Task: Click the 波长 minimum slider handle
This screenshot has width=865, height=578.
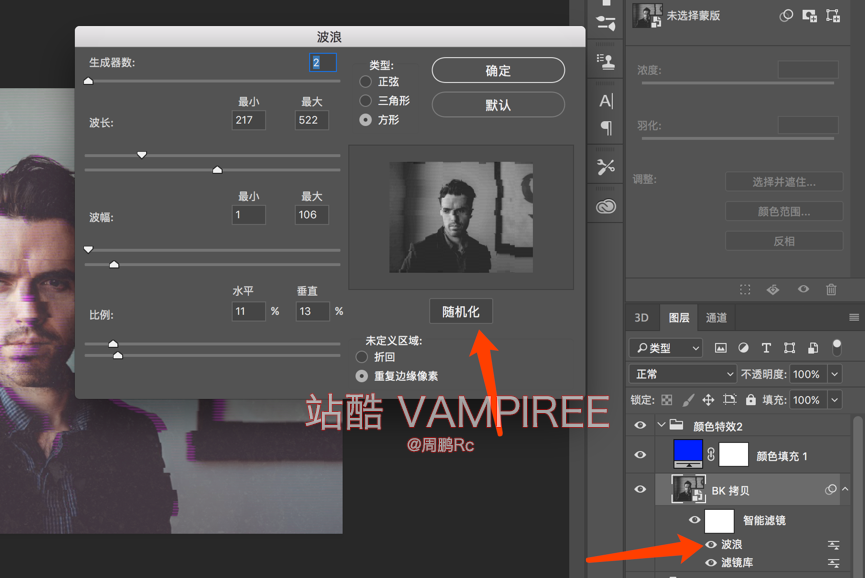Action: pyautogui.click(x=142, y=155)
